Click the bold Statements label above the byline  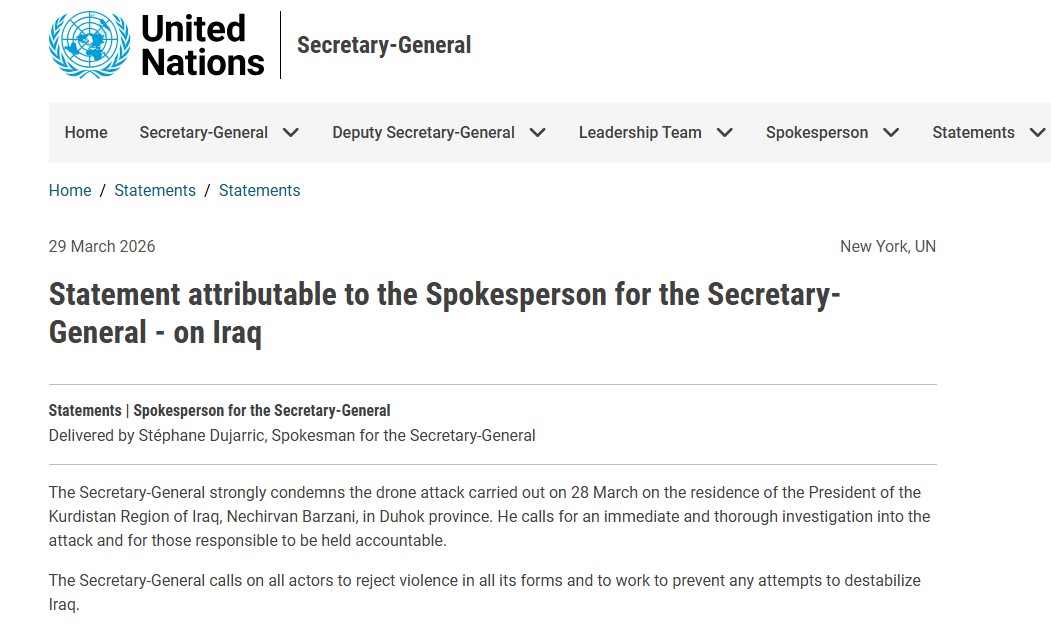[85, 411]
